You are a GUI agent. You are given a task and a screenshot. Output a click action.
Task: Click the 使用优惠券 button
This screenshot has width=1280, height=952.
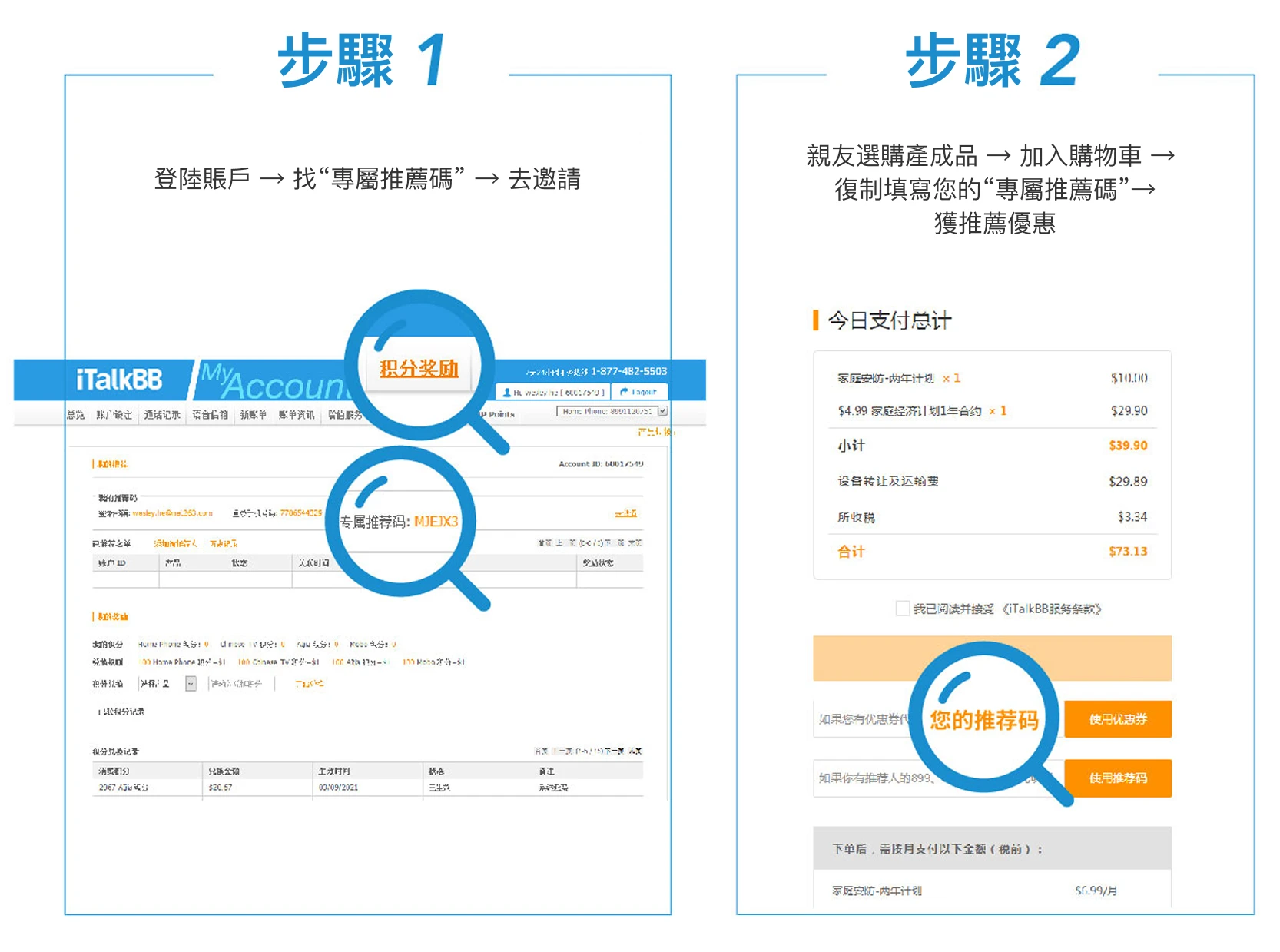(1117, 719)
